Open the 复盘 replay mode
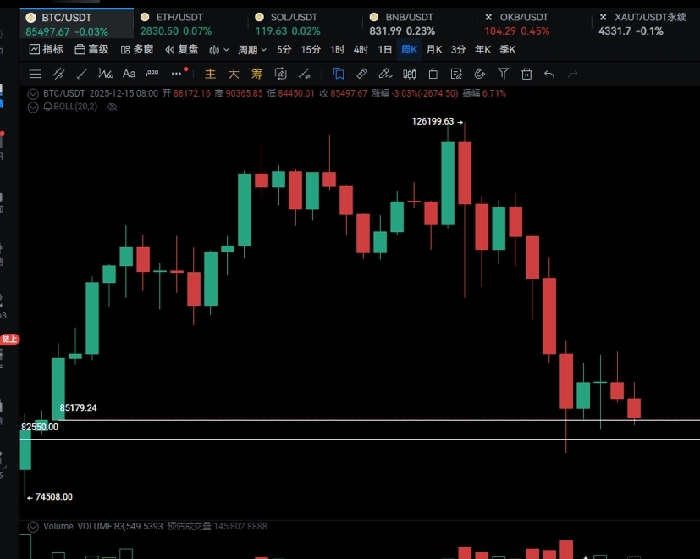The height and width of the screenshot is (559, 700). pos(180,49)
